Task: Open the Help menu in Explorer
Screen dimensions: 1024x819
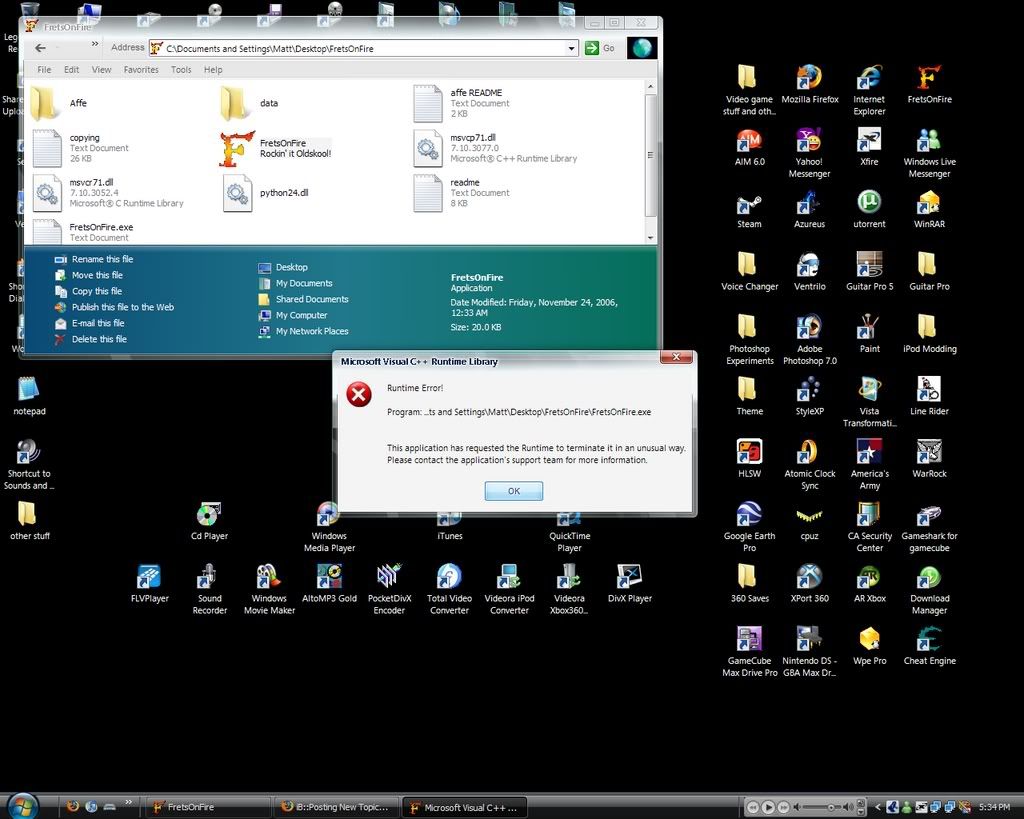Action: (213, 70)
